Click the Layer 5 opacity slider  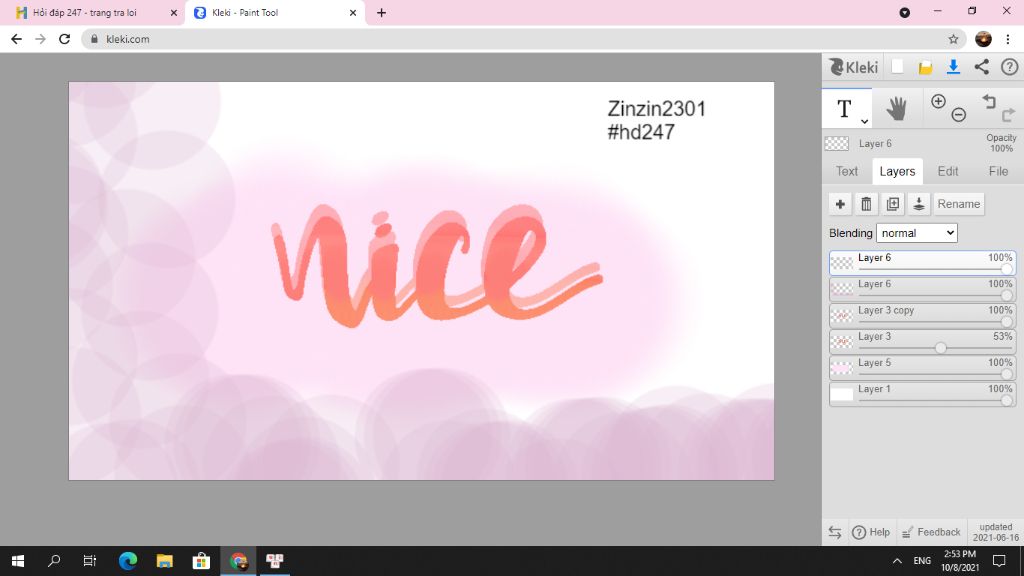[x=935, y=374]
